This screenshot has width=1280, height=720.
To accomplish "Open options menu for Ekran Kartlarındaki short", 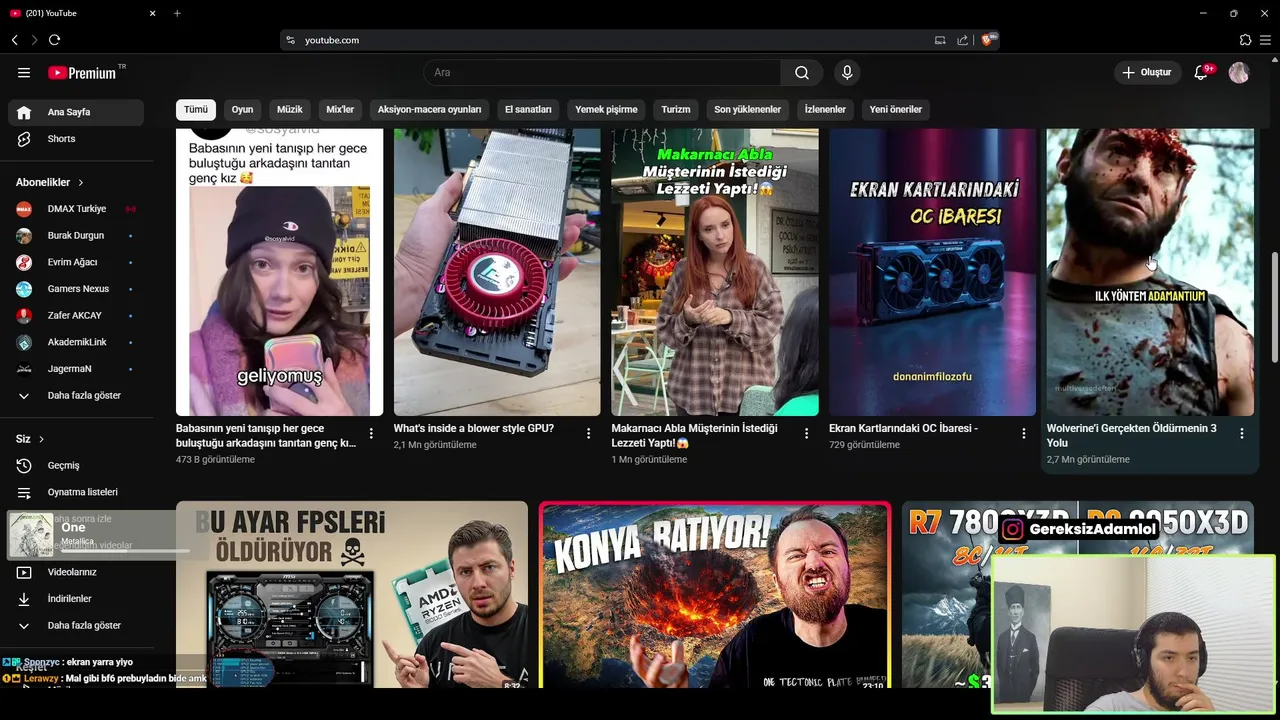I will [x=1024, y=434].
